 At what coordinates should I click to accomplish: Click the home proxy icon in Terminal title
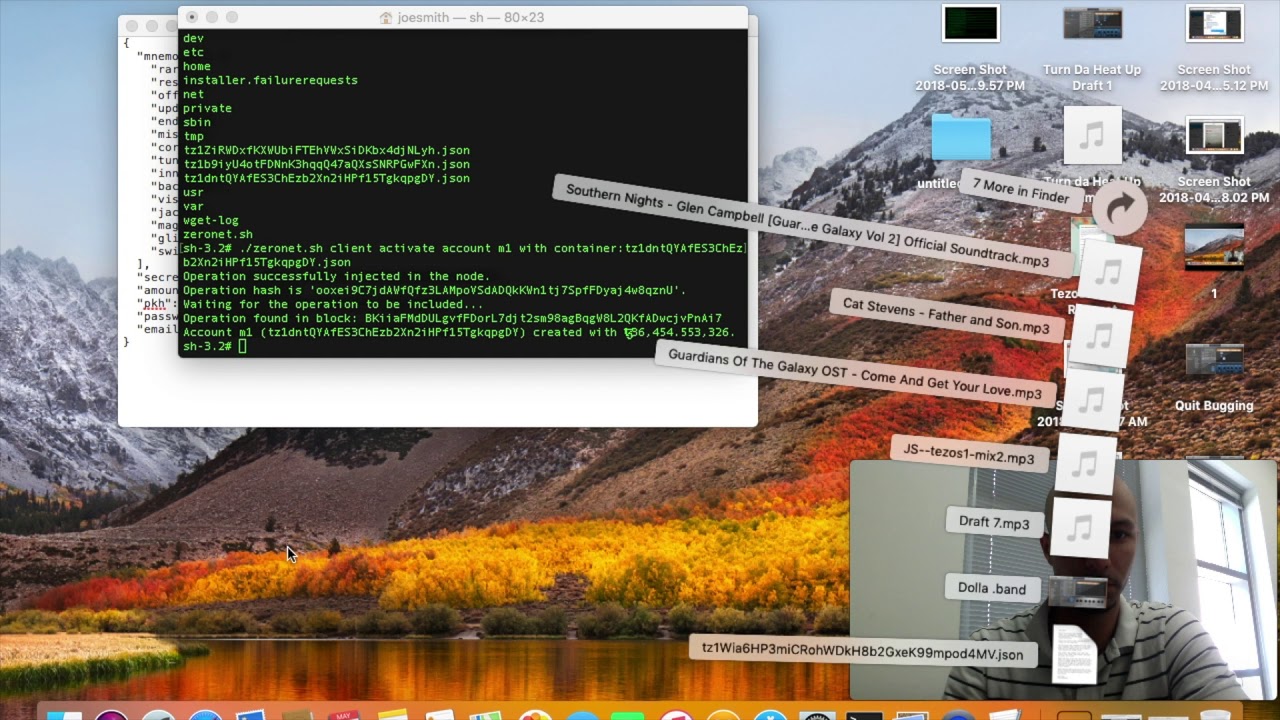click(x=386, y=18)
